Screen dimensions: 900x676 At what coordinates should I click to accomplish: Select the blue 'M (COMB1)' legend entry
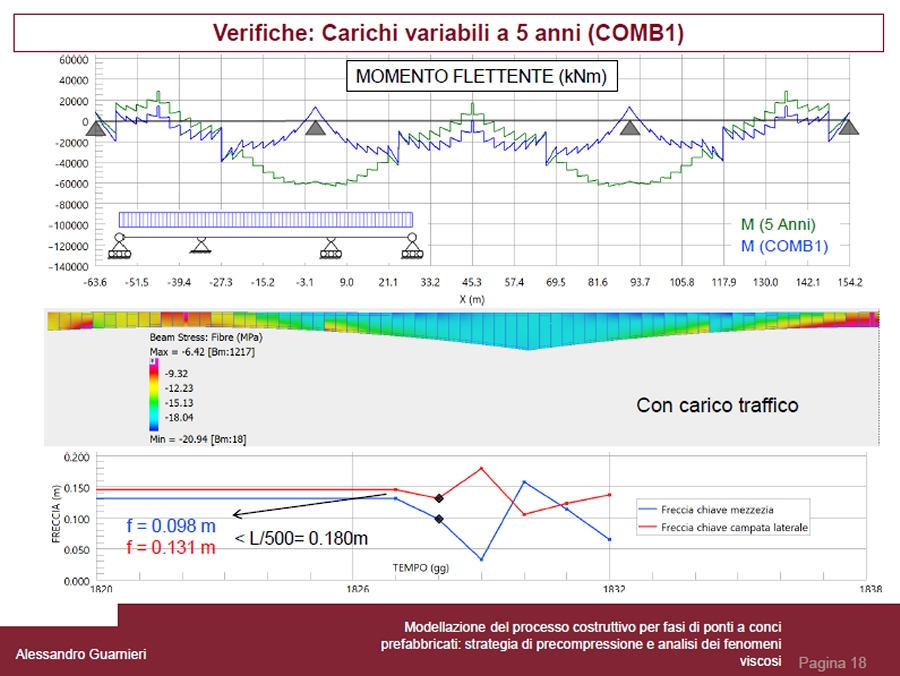(x=784, y=245)
